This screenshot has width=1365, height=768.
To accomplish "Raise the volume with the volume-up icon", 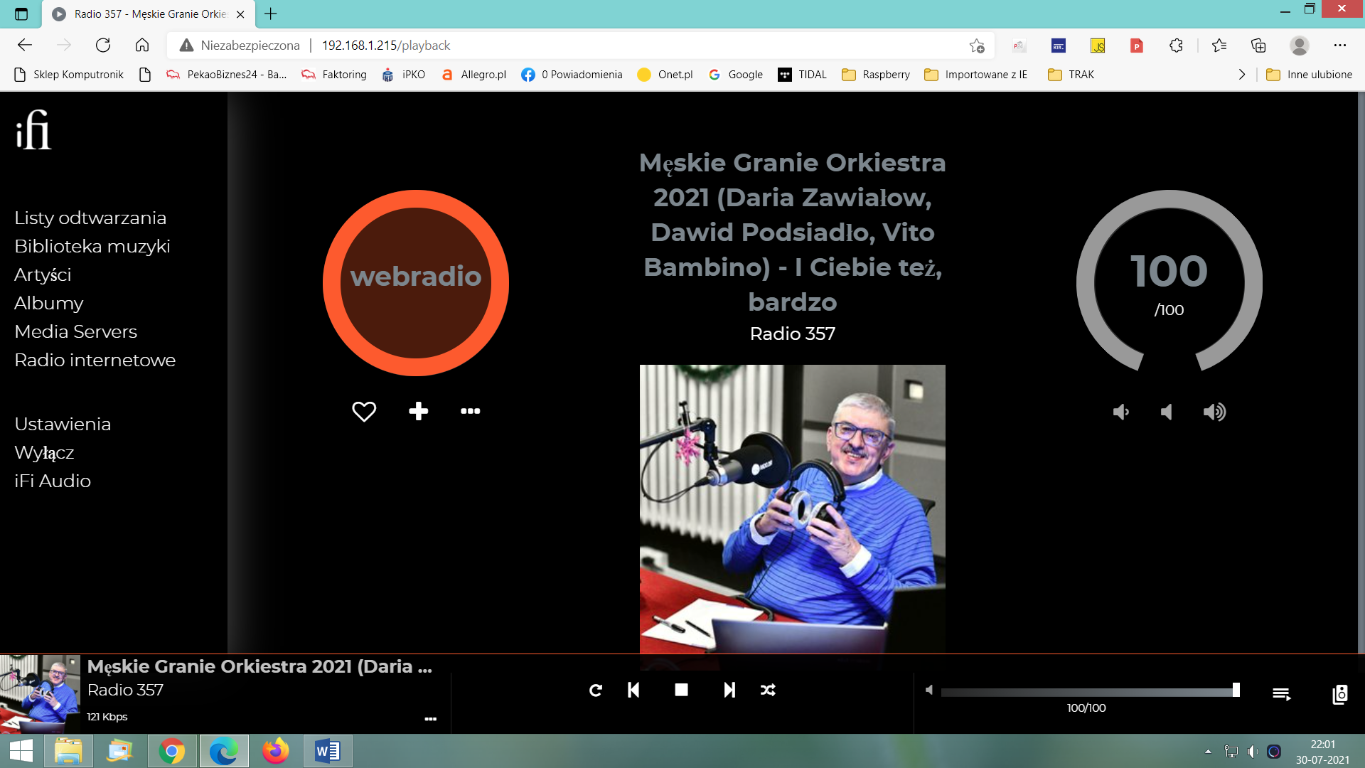I will 1214,412.
